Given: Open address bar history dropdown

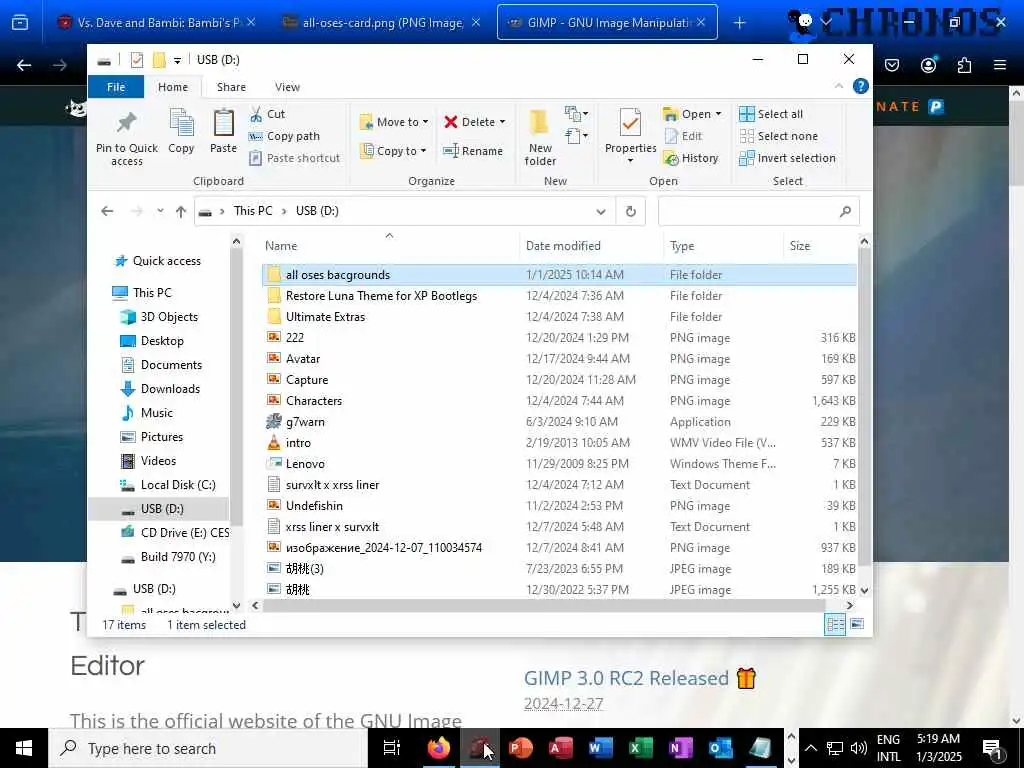Looking at the screenshot, I should click(x=601, y=211).
